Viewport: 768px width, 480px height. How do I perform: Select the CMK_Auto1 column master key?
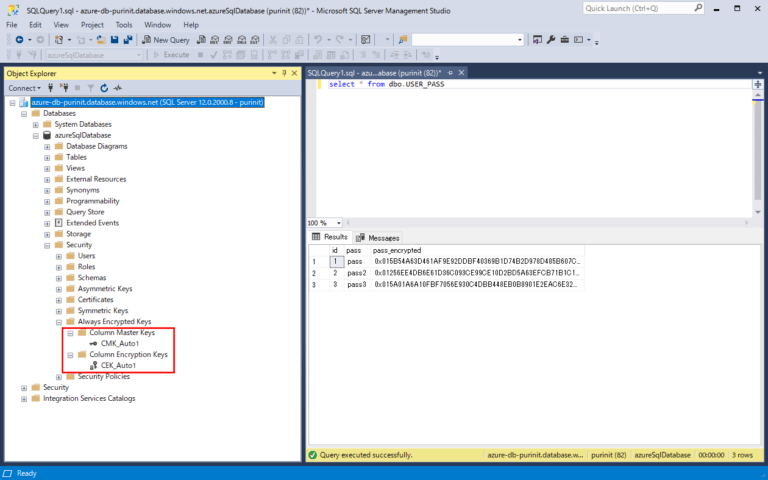click(x=120, y=343)
